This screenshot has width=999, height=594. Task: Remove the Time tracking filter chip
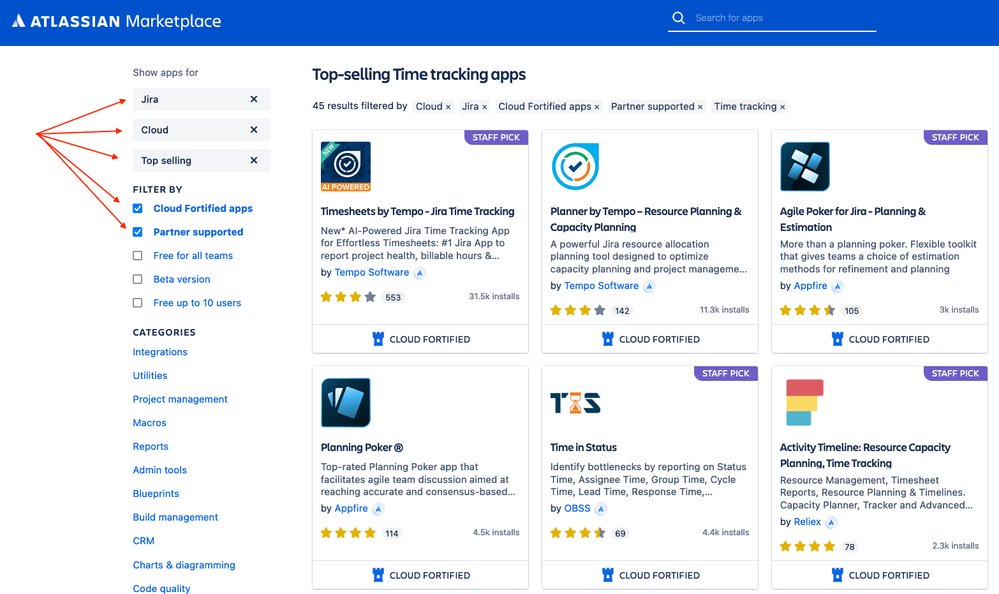click(782, 107)
